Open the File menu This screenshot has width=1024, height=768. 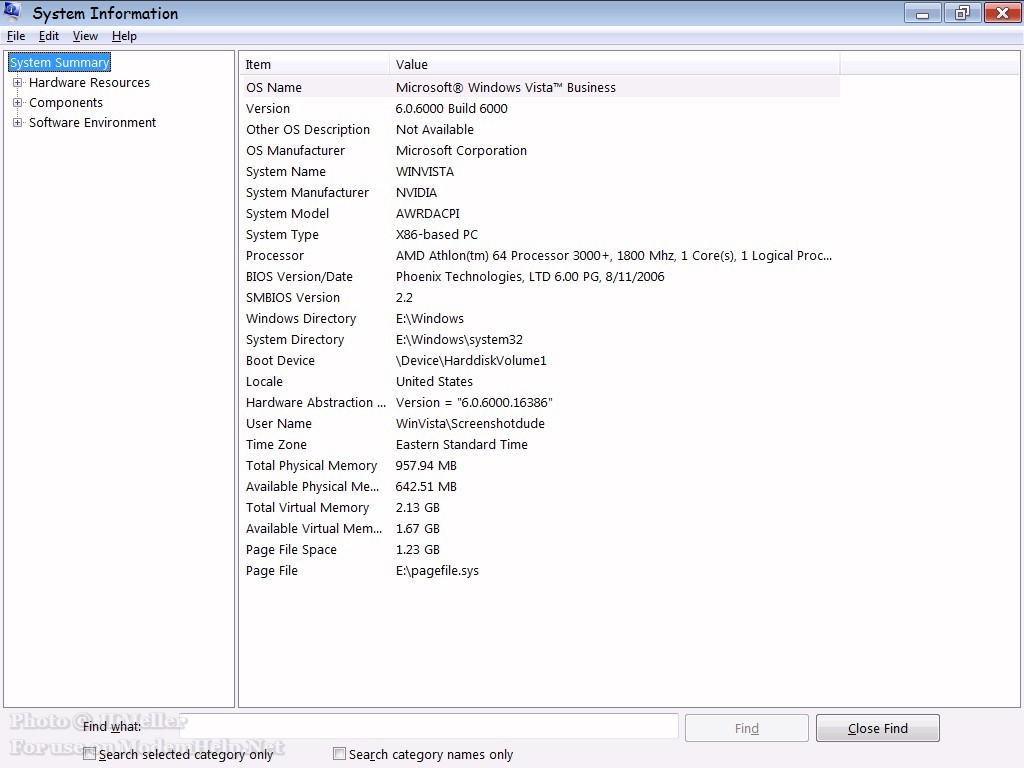click(16, 36)
